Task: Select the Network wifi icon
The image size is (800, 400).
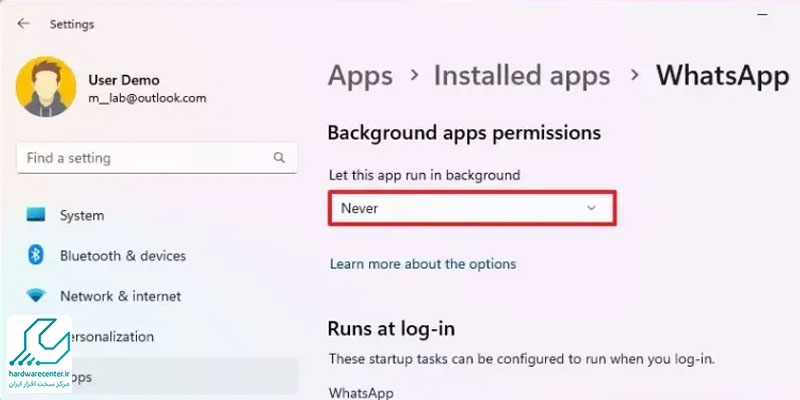Action: pos(36,296)
